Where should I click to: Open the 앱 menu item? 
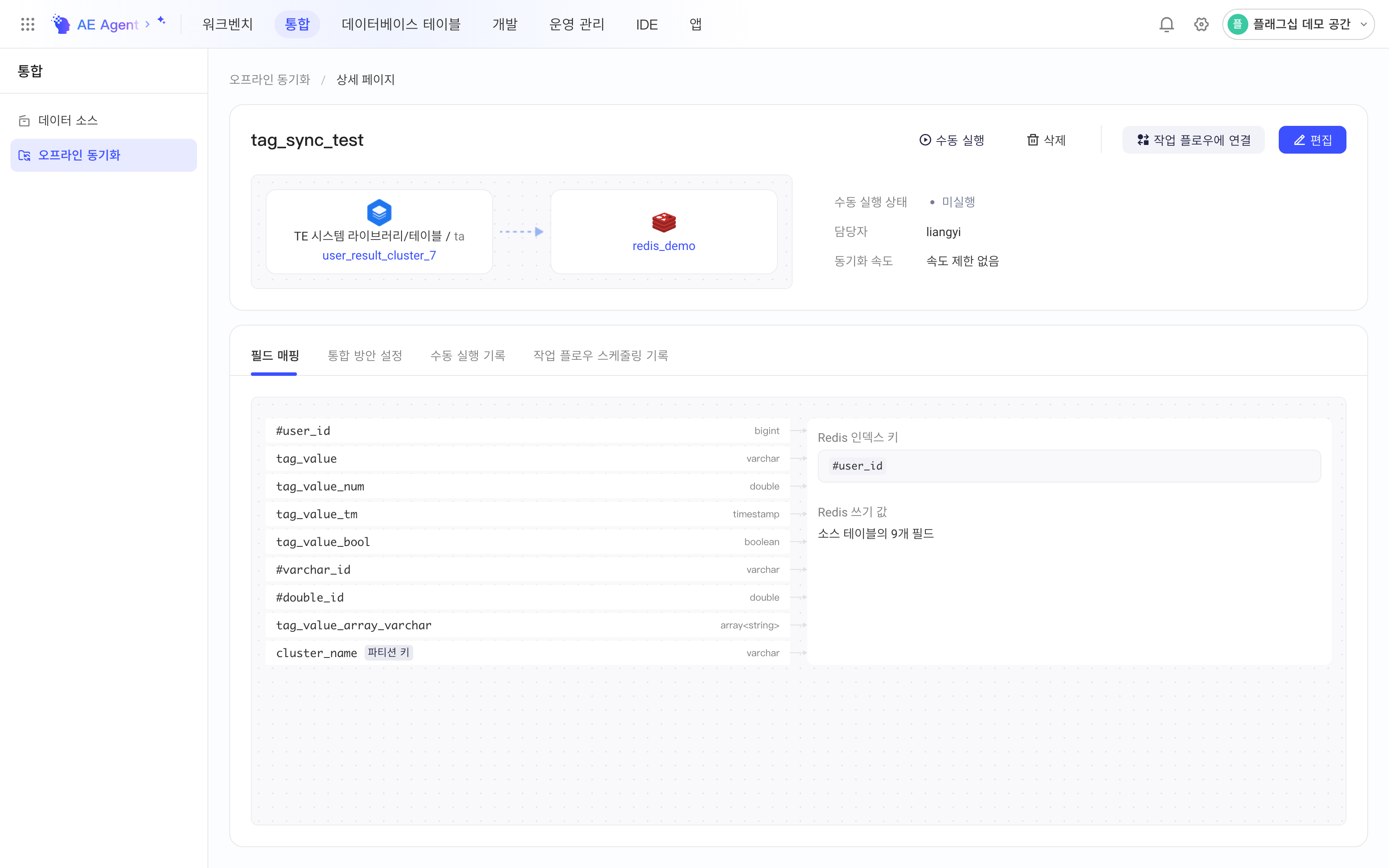(x=696, y=24)
